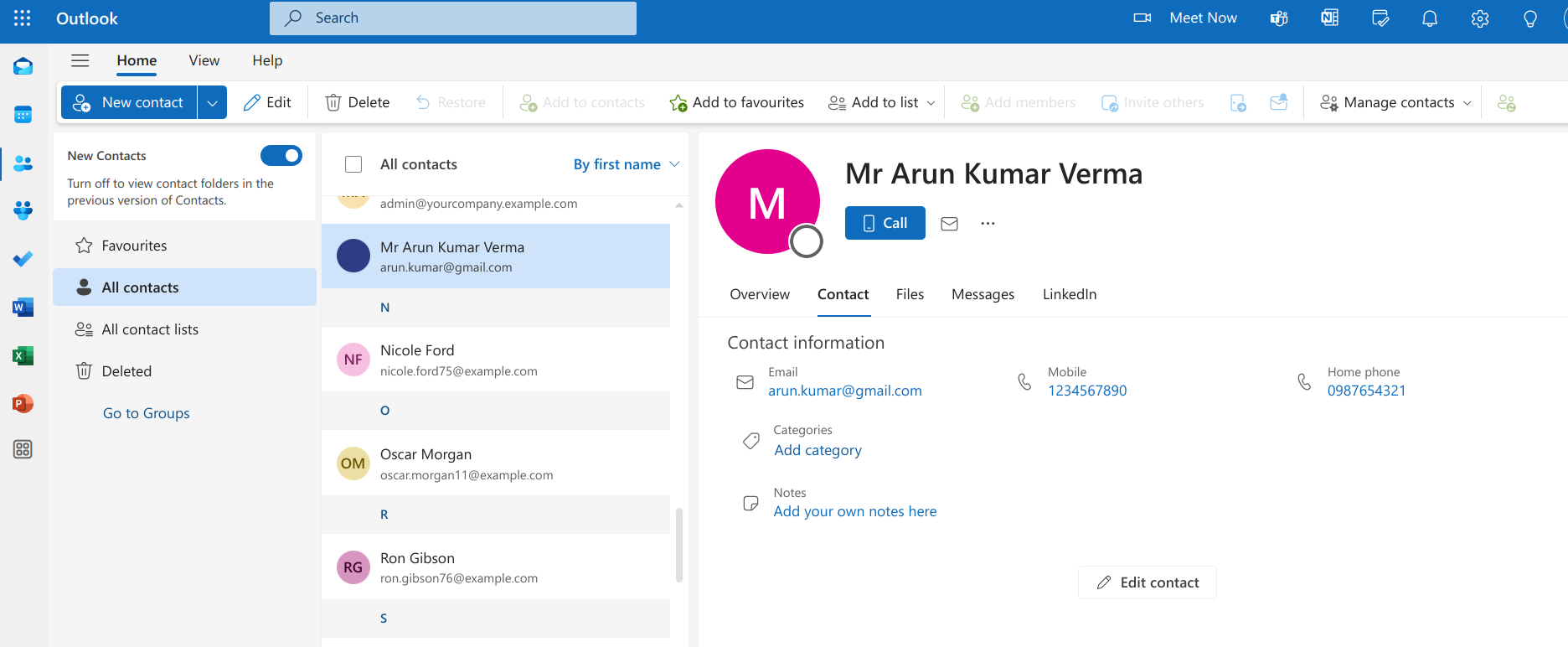The width and height of the screenshot is (1568, 647).
Task: Click the contact list vertical scrollbar
Action: pyautogui.click(x=679, y=545)
